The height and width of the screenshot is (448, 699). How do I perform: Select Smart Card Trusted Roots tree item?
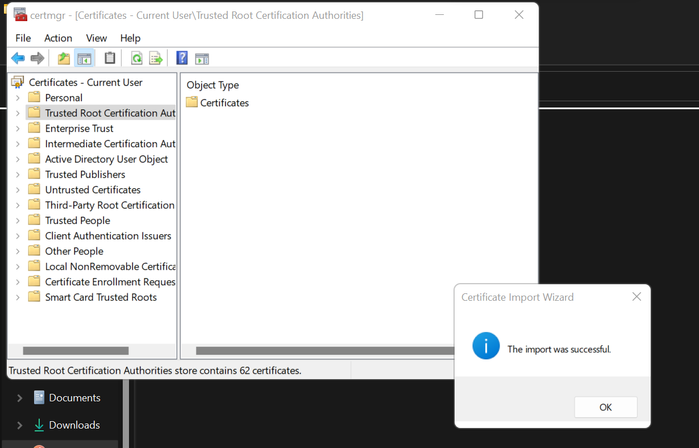[101, 297]
